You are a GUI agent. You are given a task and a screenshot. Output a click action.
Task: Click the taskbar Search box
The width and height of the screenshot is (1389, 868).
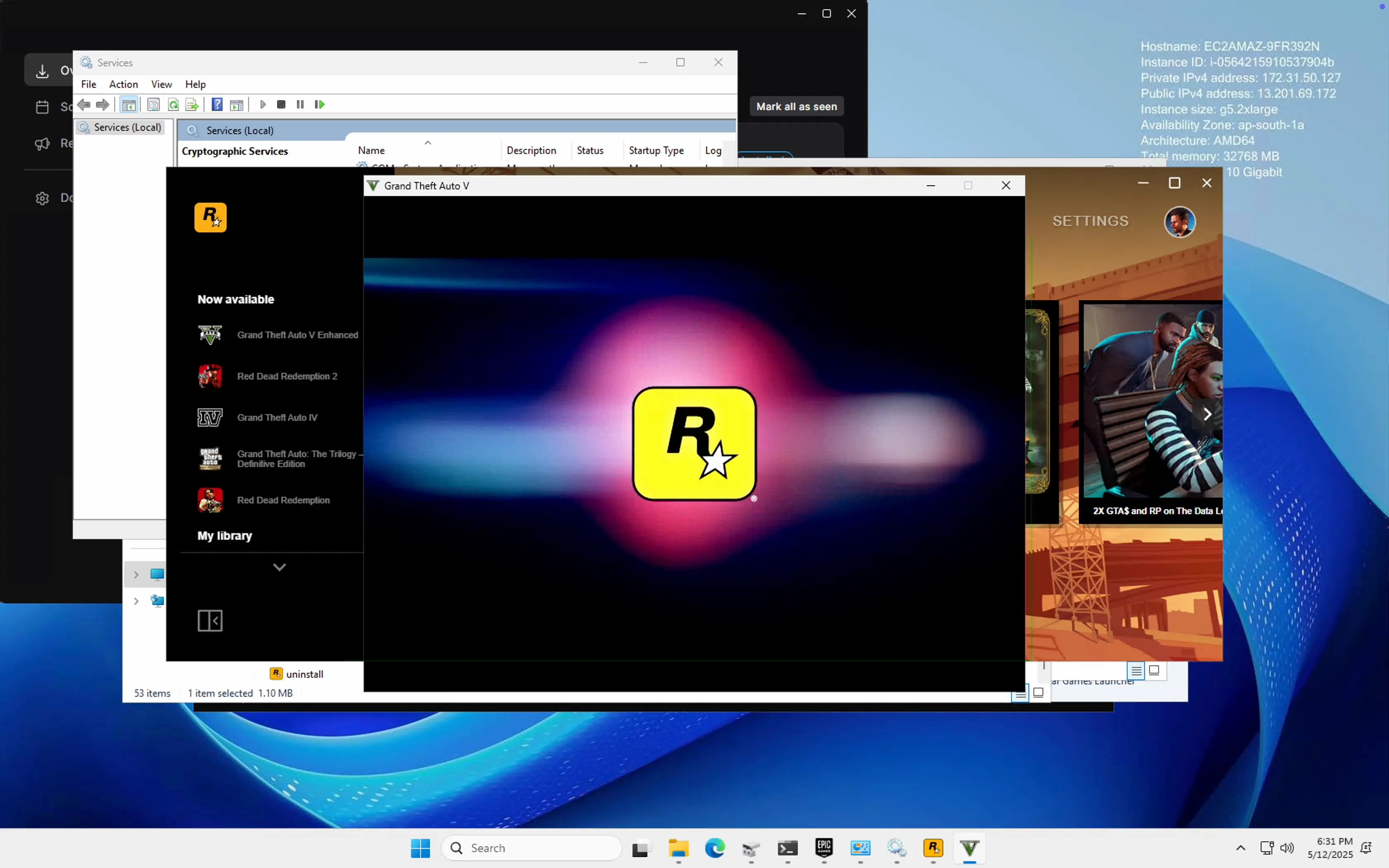tap(532, 848)
